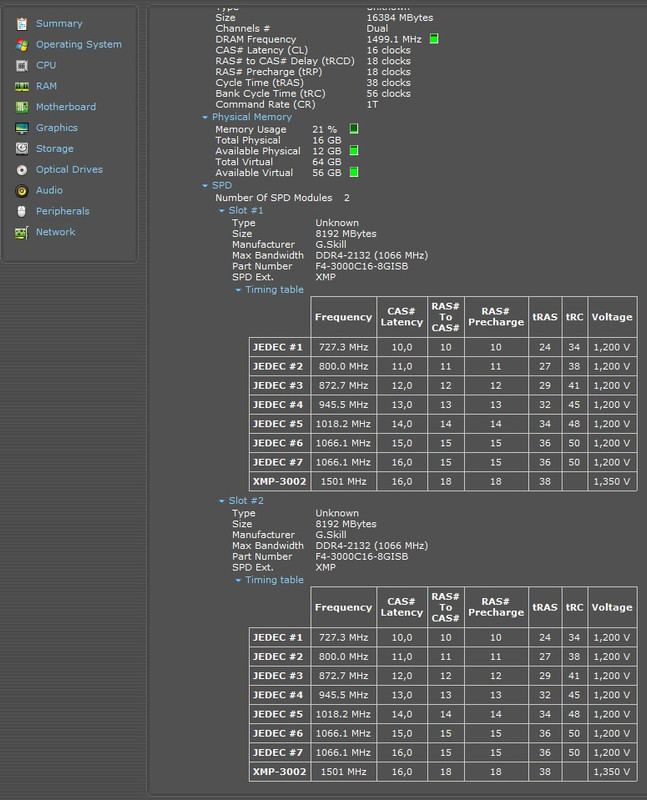Click the RAM module icon

tap(21, 86)
